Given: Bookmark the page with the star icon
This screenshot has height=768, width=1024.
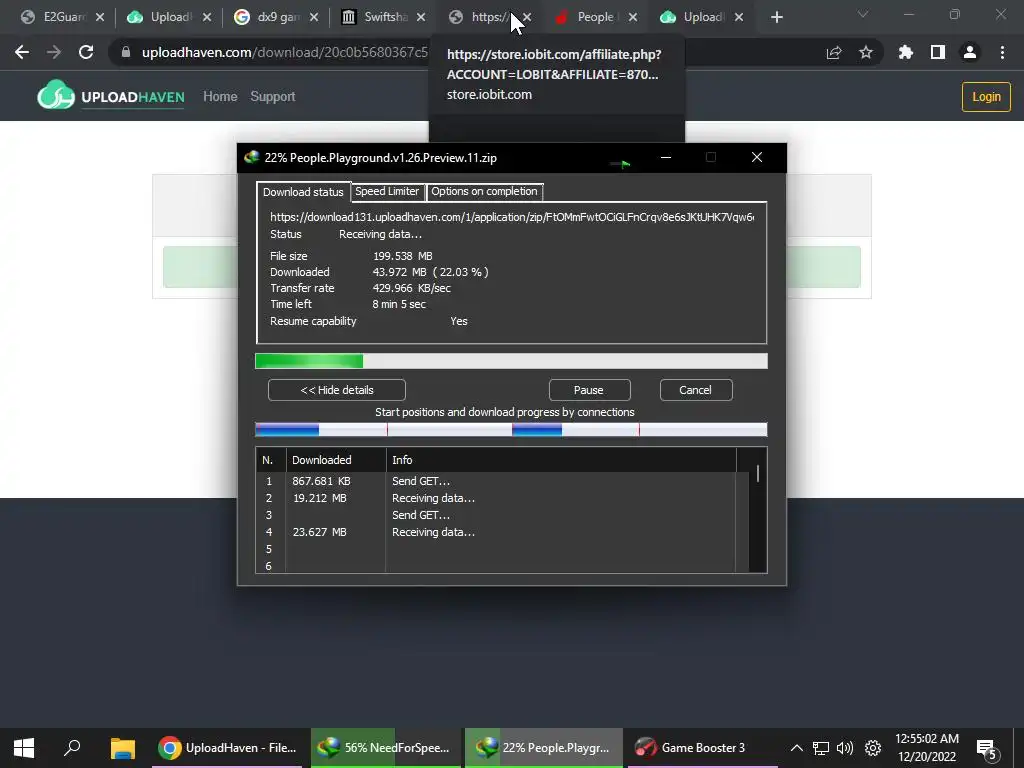Looking at the screenshot, I should coord(866,52).
